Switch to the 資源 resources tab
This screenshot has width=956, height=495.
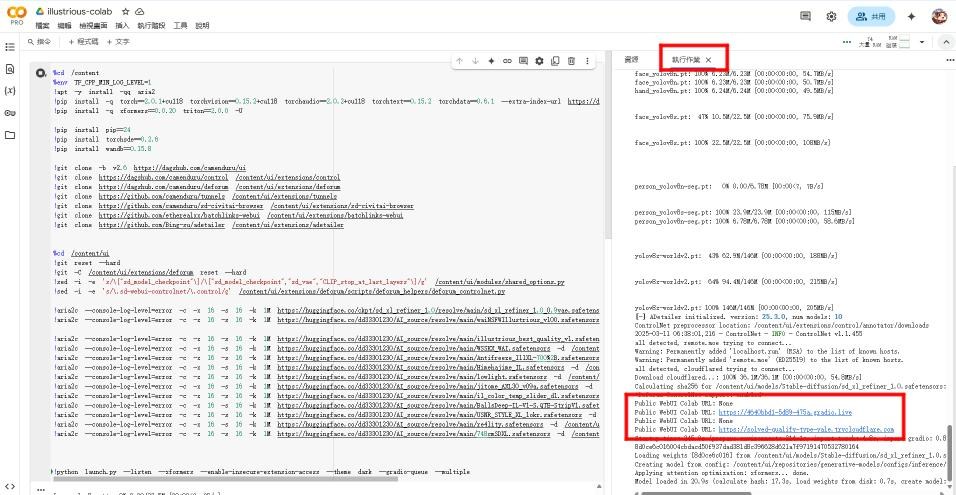point(631,60)
